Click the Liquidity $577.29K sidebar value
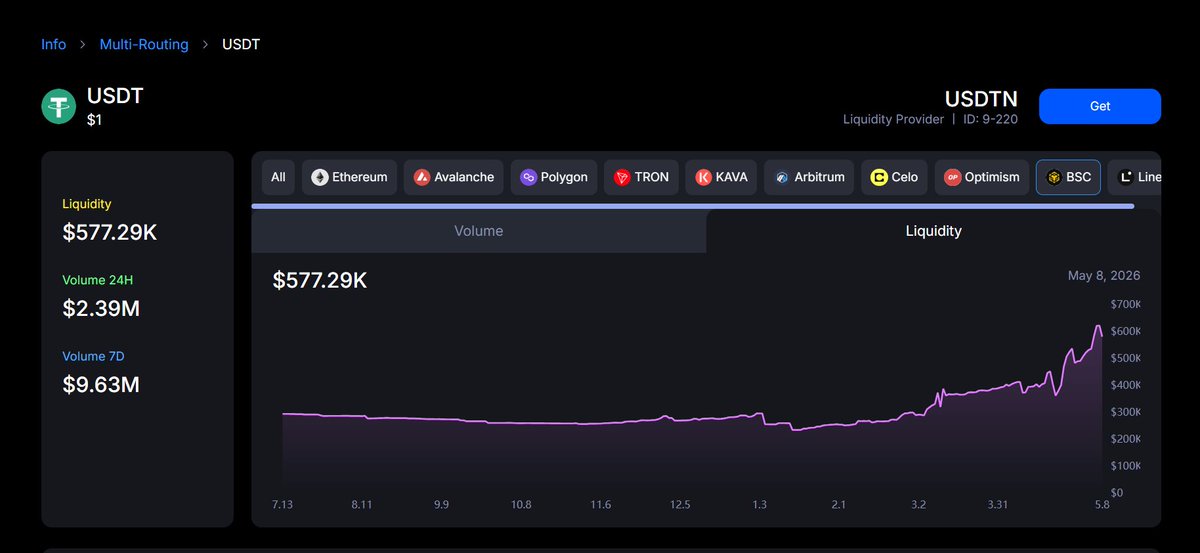1200x553 pixels. [110, 233]
